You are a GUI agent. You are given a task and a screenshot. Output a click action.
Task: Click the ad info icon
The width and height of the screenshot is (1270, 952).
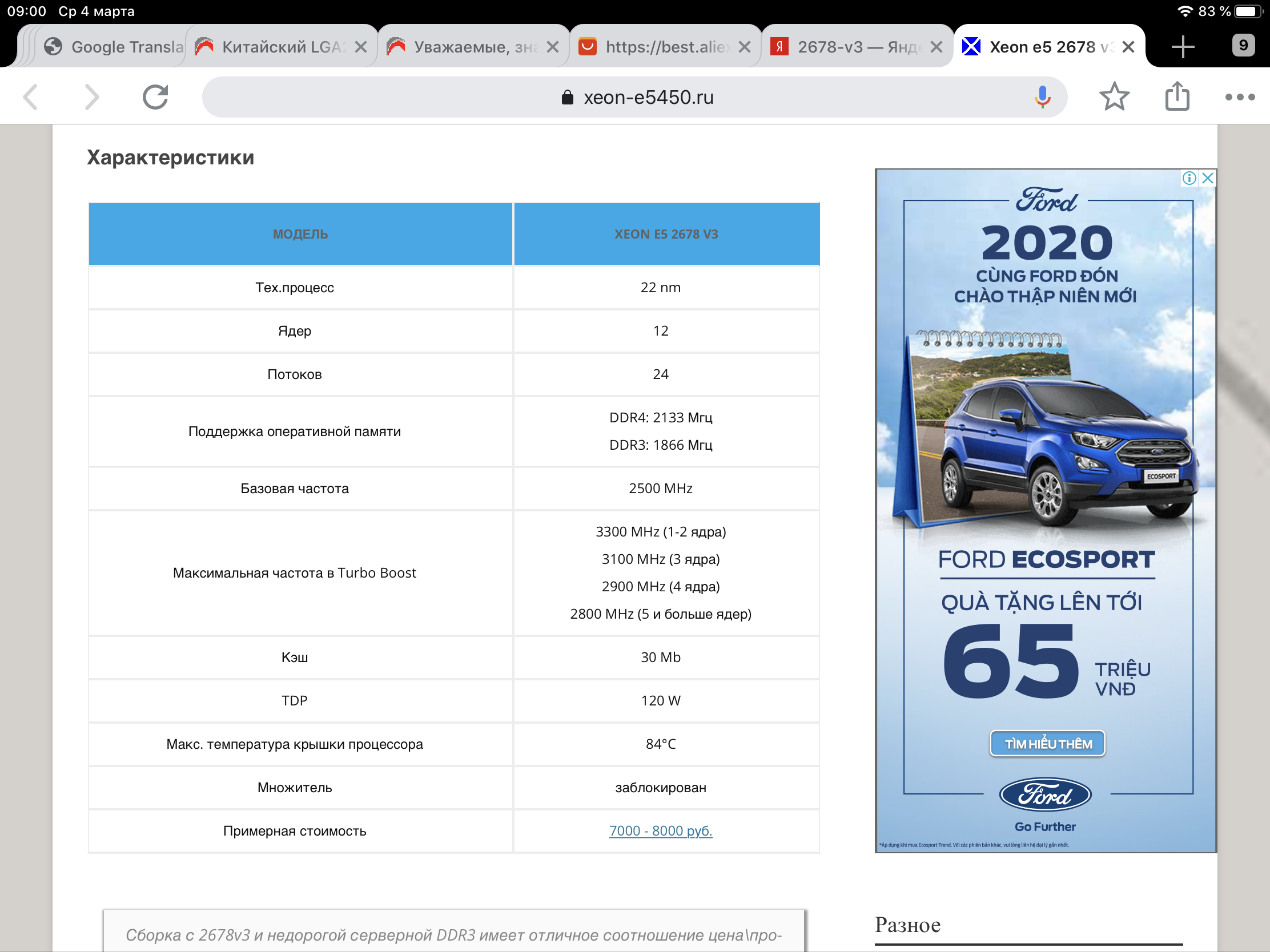point(1189,178)
